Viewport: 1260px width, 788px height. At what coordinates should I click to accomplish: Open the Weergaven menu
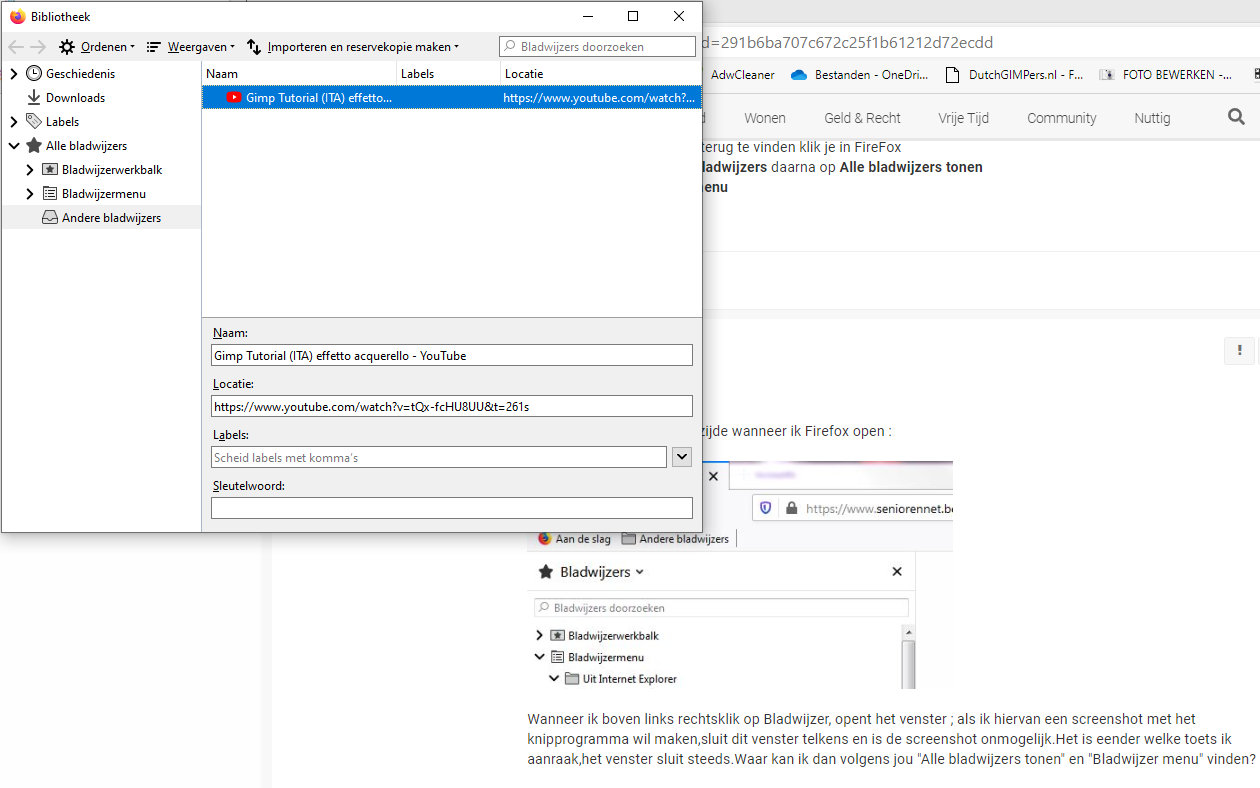190,47
